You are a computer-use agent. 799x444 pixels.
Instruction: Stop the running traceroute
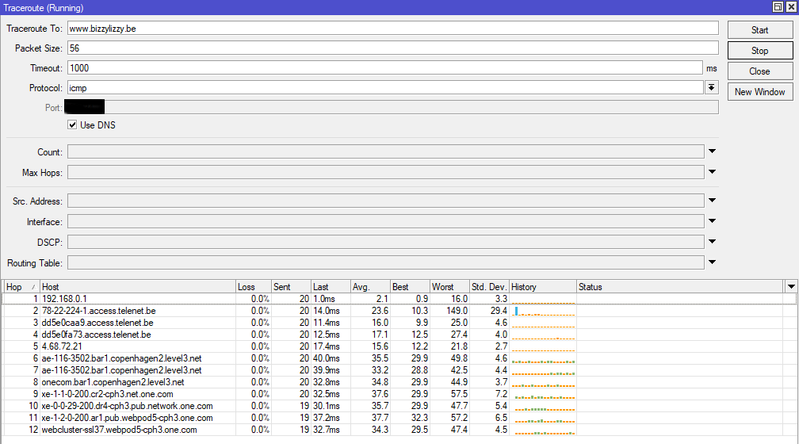point(760,50)
